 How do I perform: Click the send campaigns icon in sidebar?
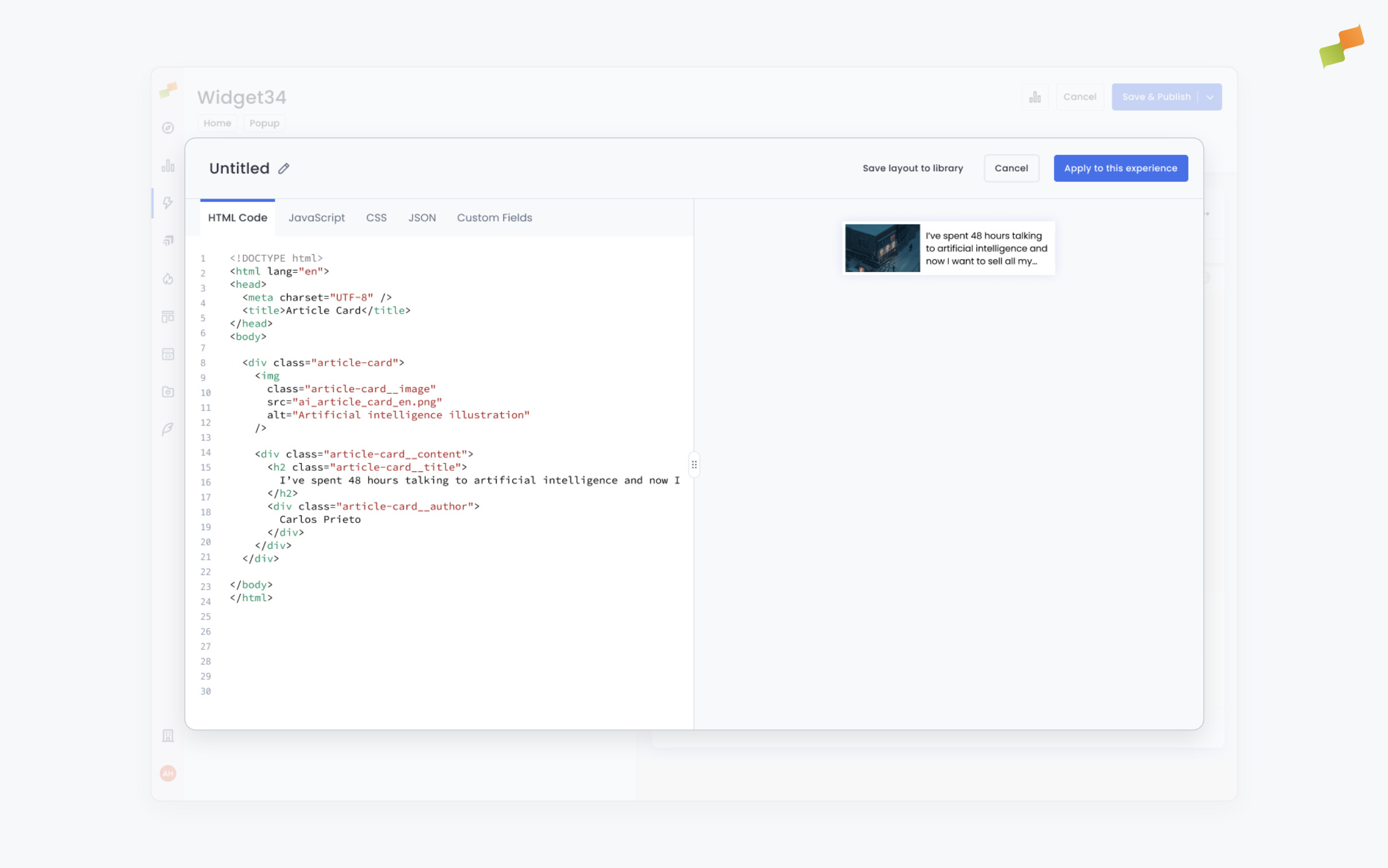click(168, 241)
